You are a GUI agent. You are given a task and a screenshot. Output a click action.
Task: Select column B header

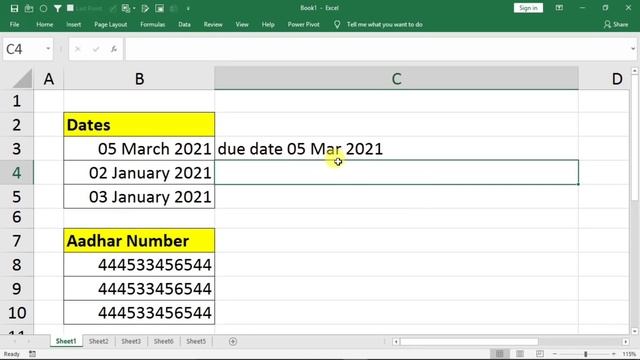coord(139,78)
